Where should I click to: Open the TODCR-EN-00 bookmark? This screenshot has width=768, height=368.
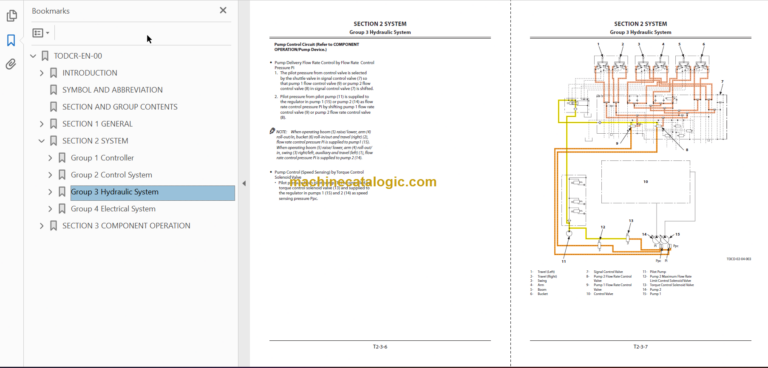pos(78,56)
